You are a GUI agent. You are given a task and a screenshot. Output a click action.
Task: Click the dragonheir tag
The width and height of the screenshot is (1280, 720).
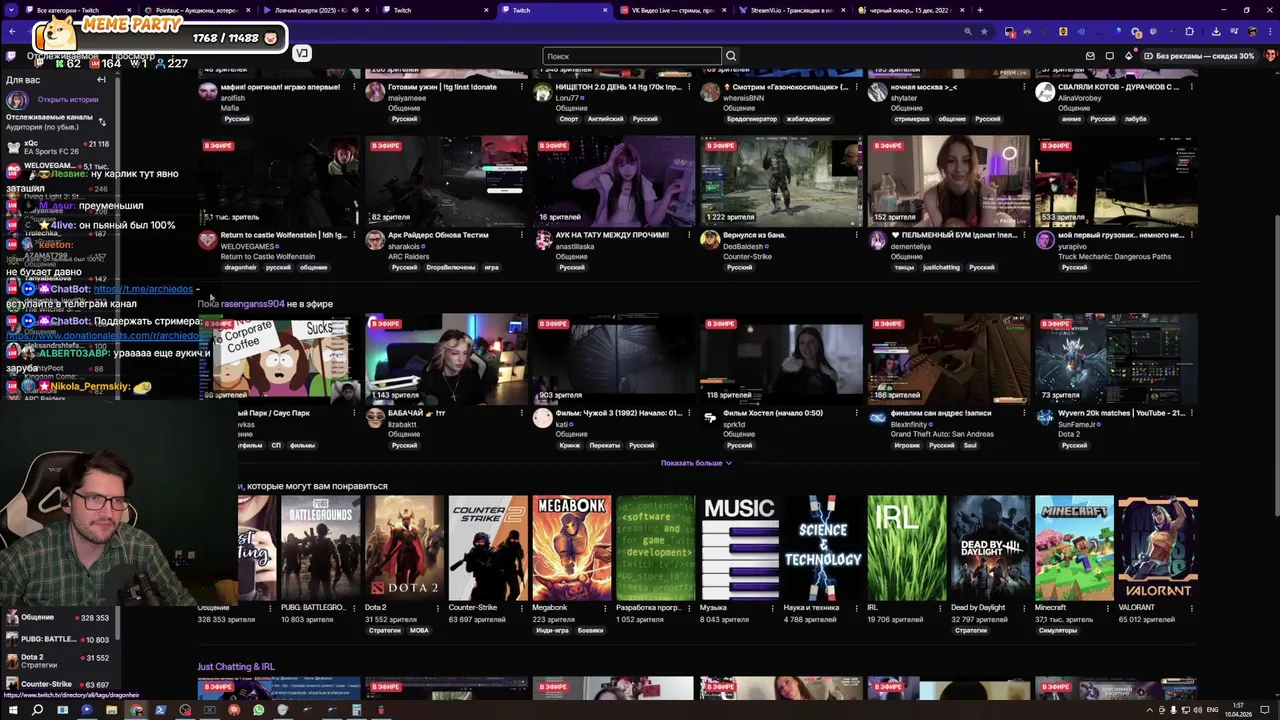coord(240,268)
